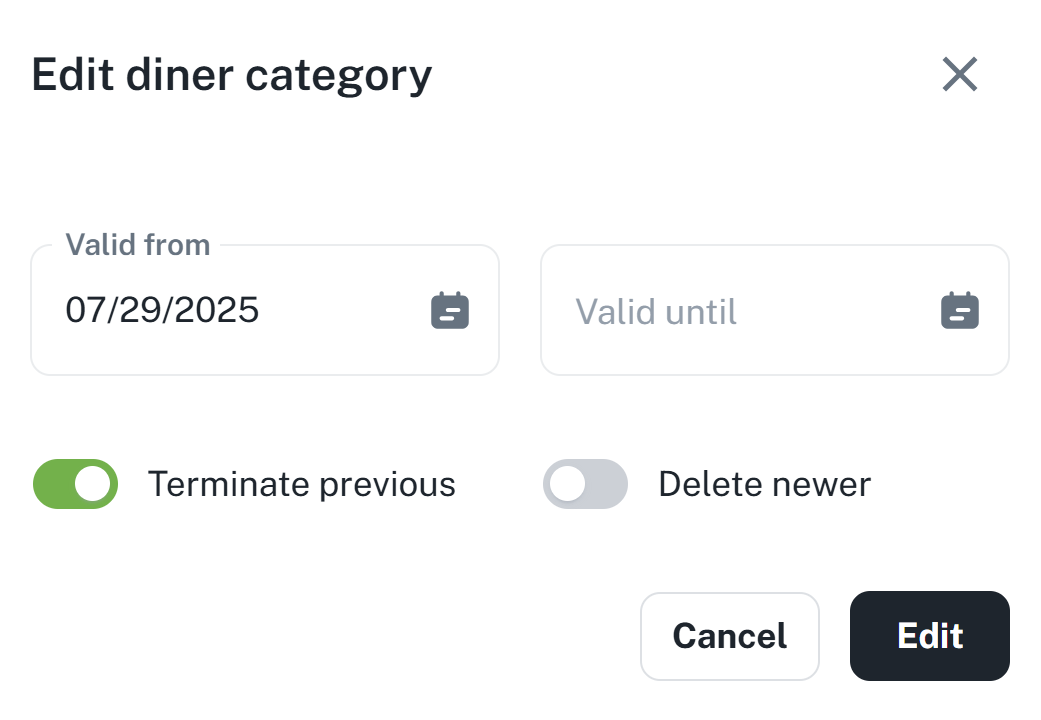Click the Valid from floating label
Viewport: 1041px width, 720px height.
(x=138, y=245)
